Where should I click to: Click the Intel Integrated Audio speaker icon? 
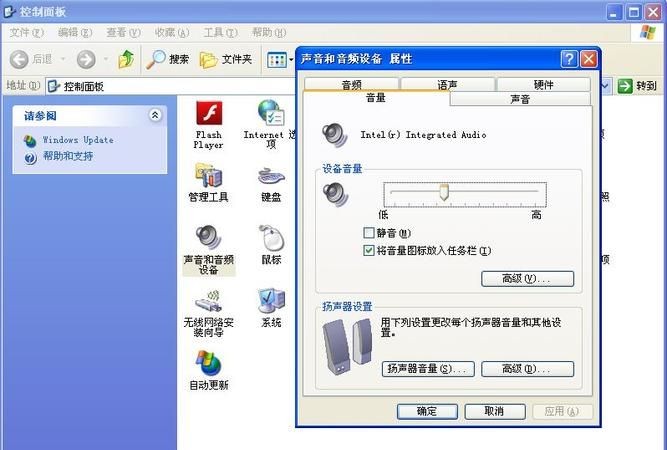pyautogui.click(x=335, y=135)
